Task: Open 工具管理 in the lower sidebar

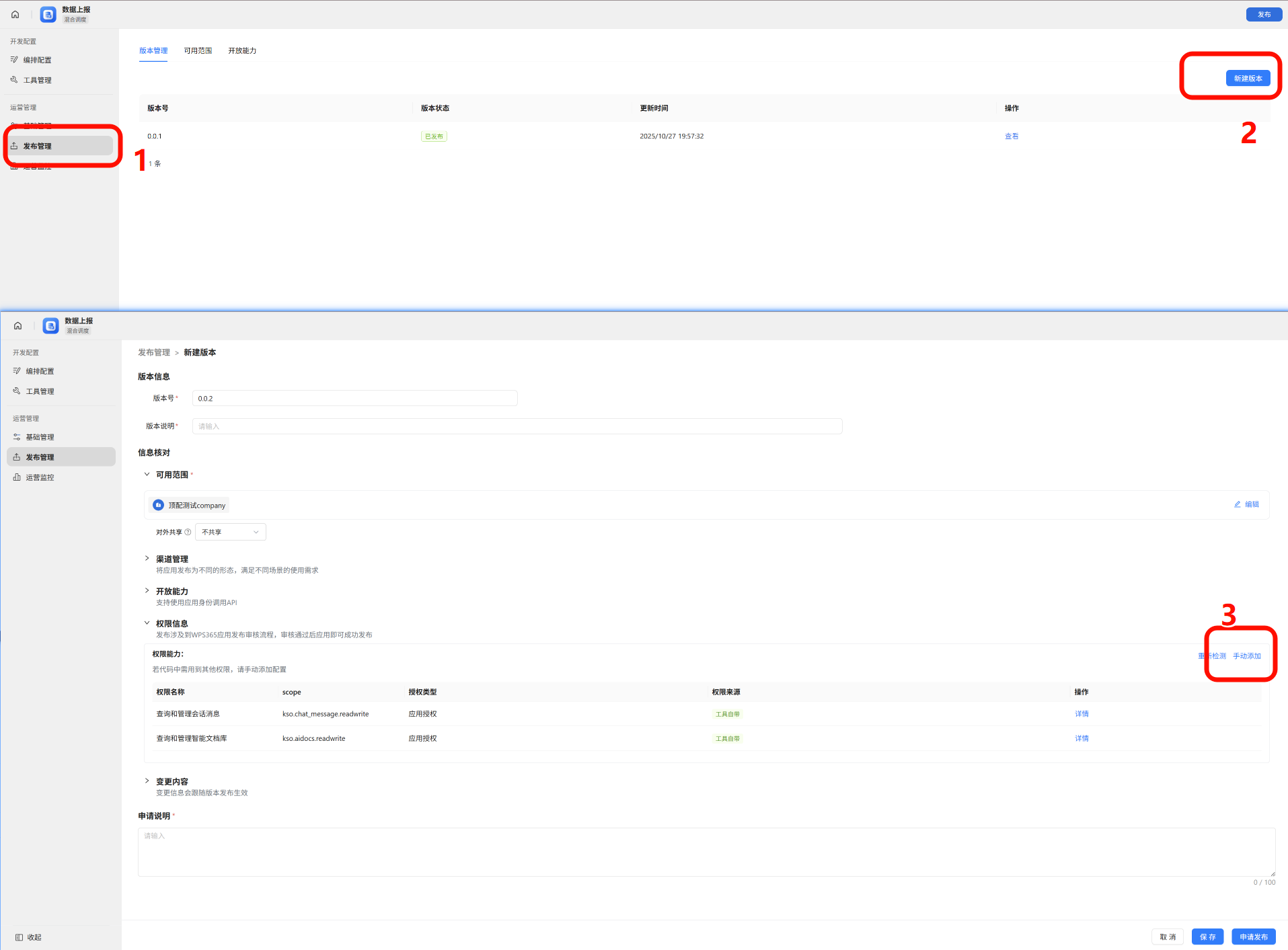Action: tap(40, 391)
